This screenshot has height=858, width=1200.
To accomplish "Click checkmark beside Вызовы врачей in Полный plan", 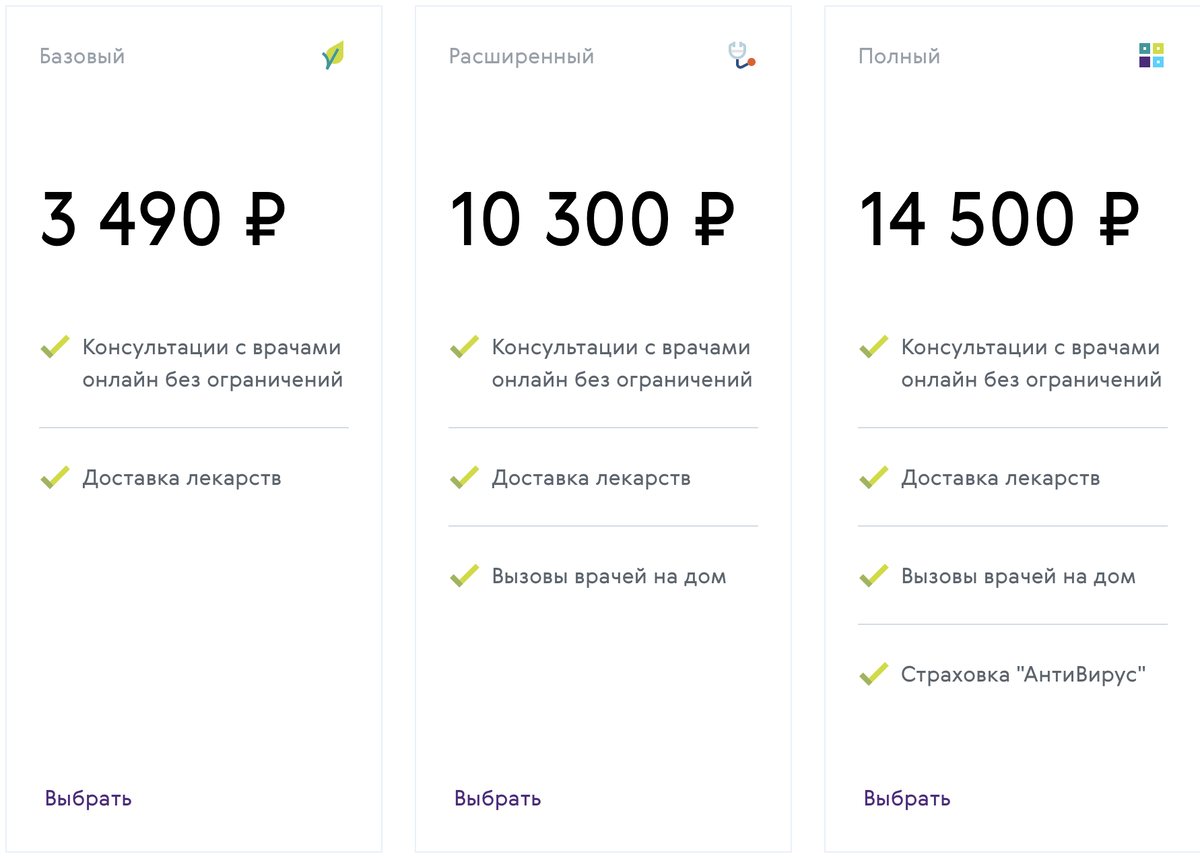I will tap(874, 576).
